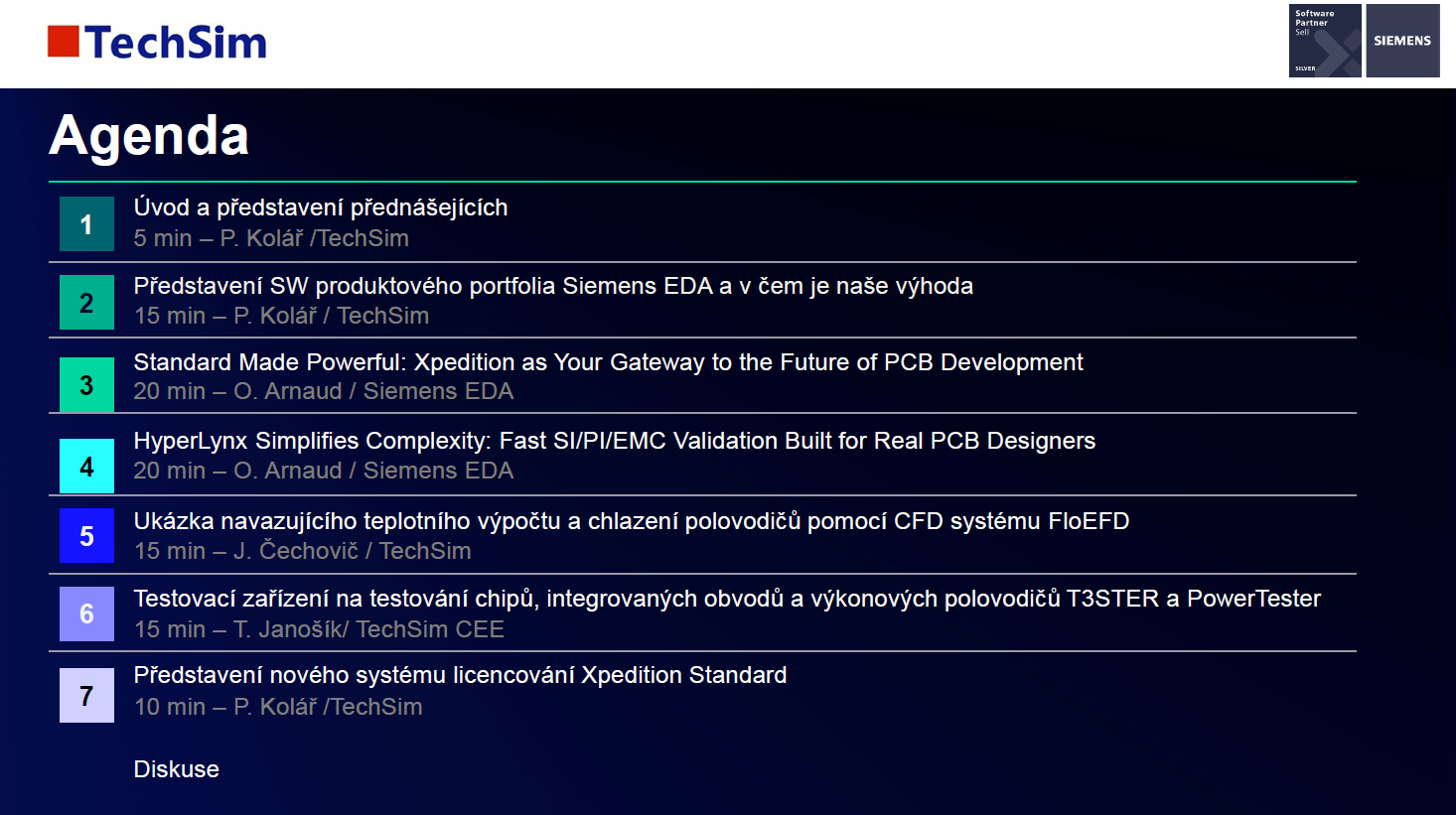This screenshot has width=1456, height=815.
Task: Click the T3STER and PowerTester item
Action: 726,599
